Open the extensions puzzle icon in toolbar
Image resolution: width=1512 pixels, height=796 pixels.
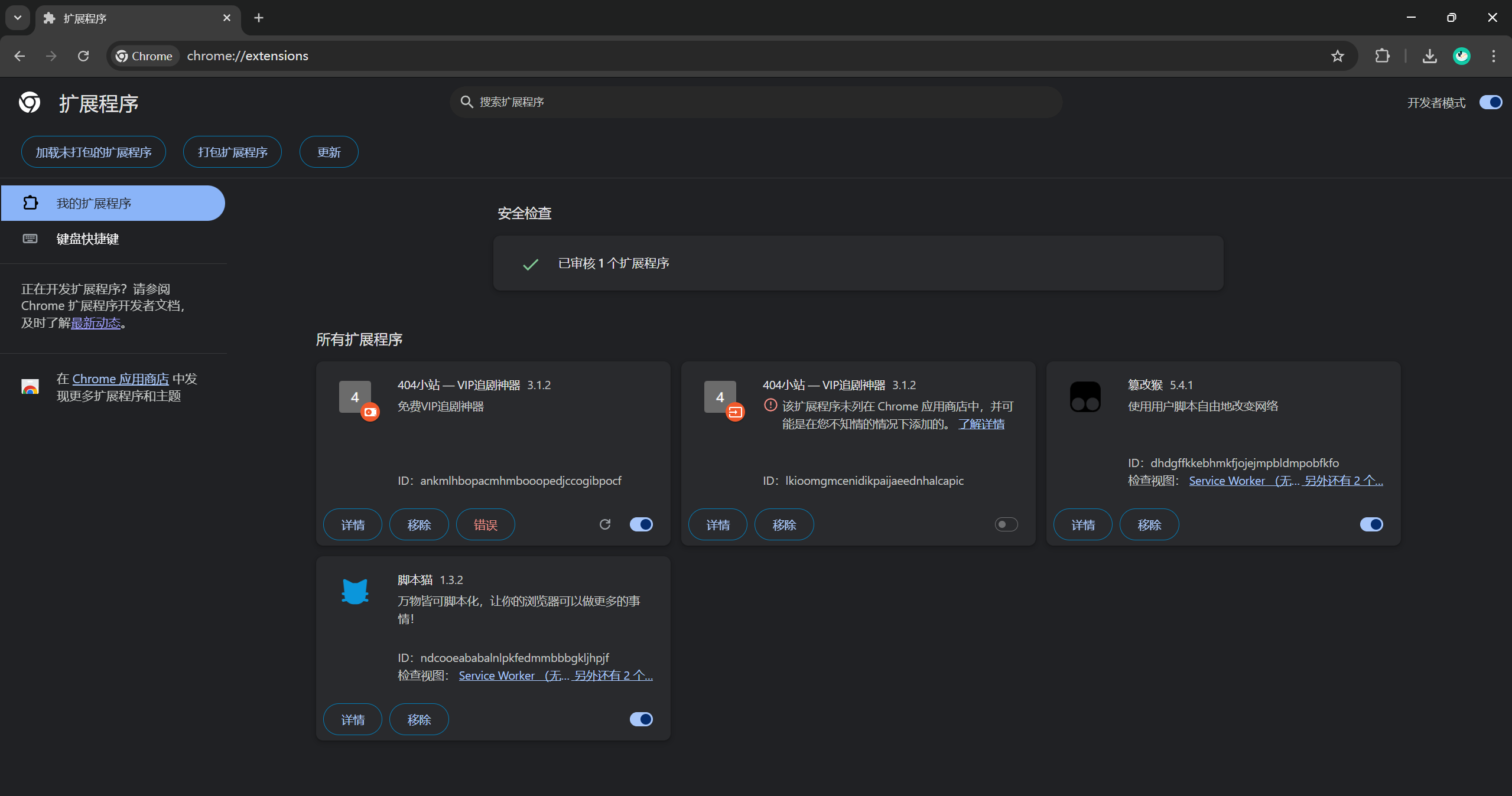click(x=1382, y=56)
